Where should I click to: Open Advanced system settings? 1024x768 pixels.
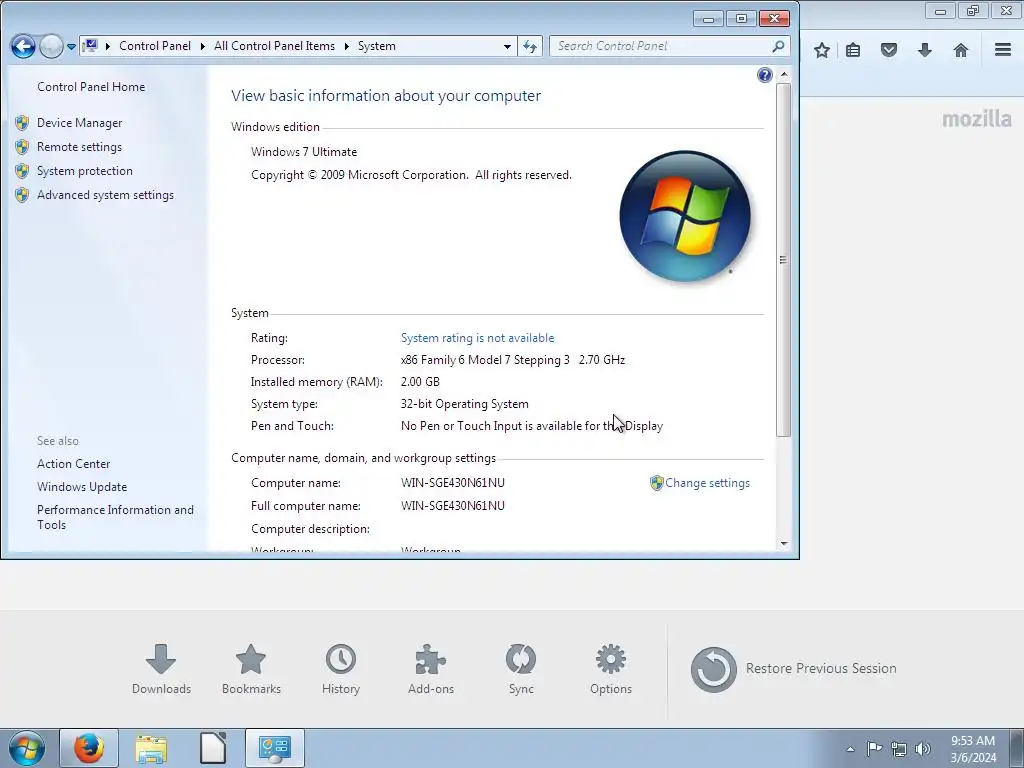(105, 195)
